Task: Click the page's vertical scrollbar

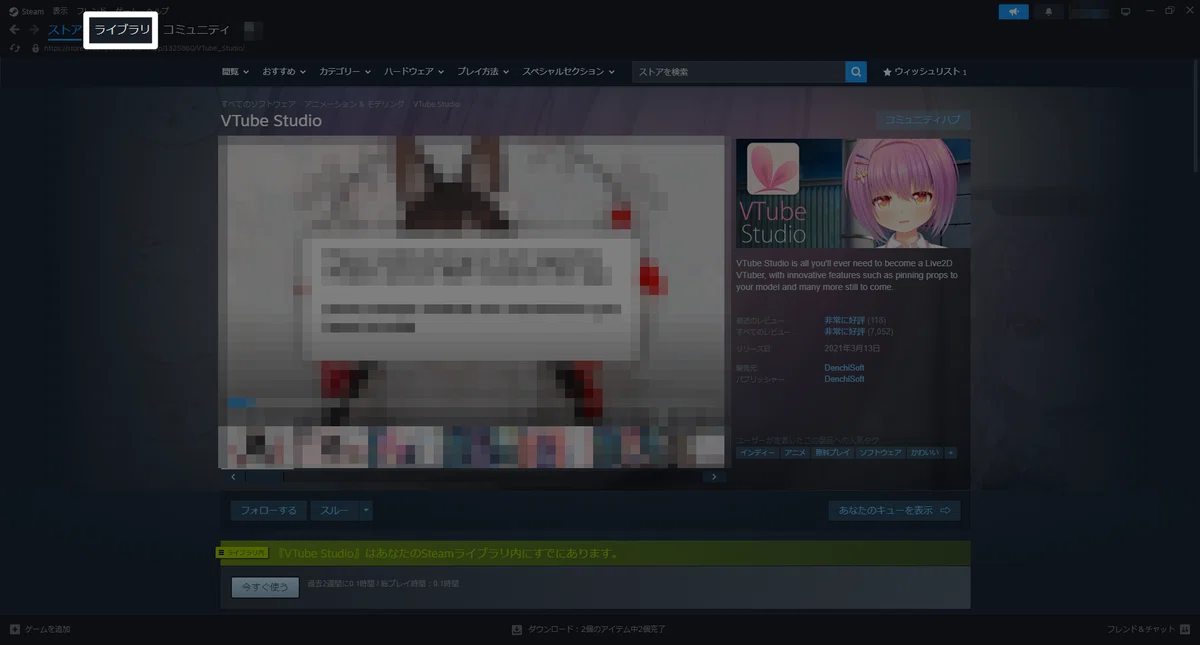Action: click(x=1195, y=115)
